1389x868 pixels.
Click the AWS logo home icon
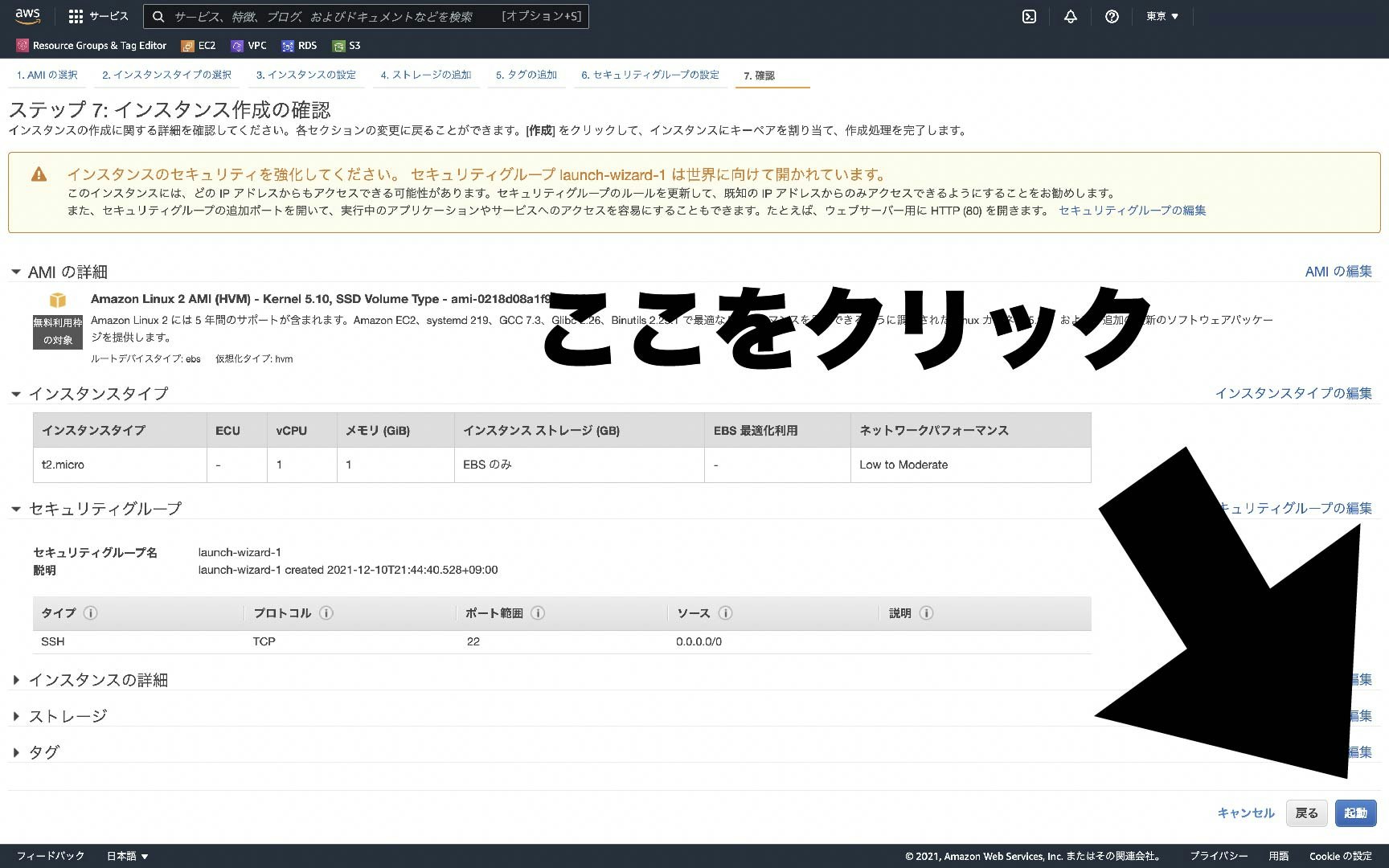pos(27,16)
